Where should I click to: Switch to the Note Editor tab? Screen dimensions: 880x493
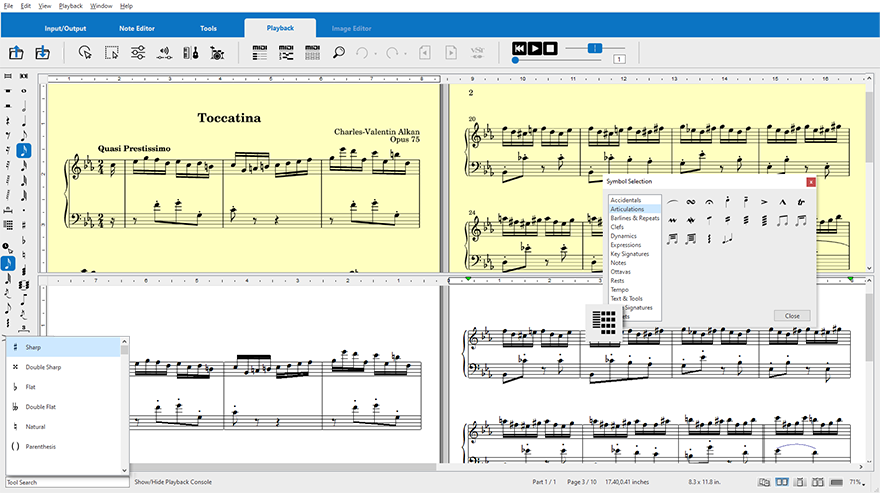click(x=137, y=28)
